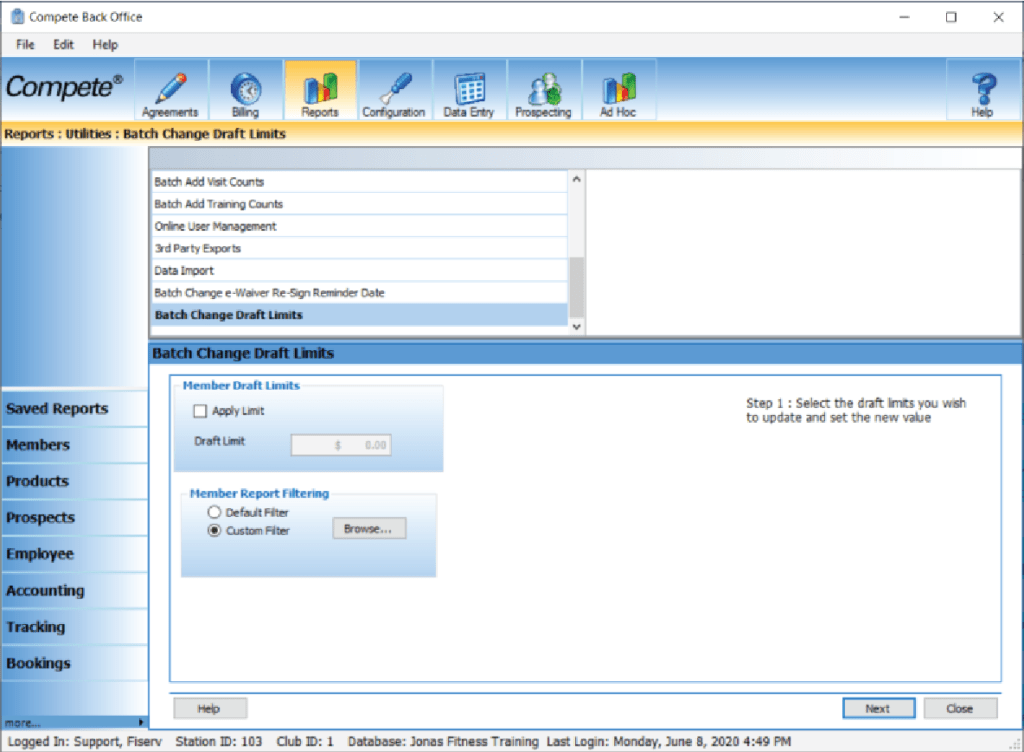Select the Default Filter radio button

click(x=214, y=512)
